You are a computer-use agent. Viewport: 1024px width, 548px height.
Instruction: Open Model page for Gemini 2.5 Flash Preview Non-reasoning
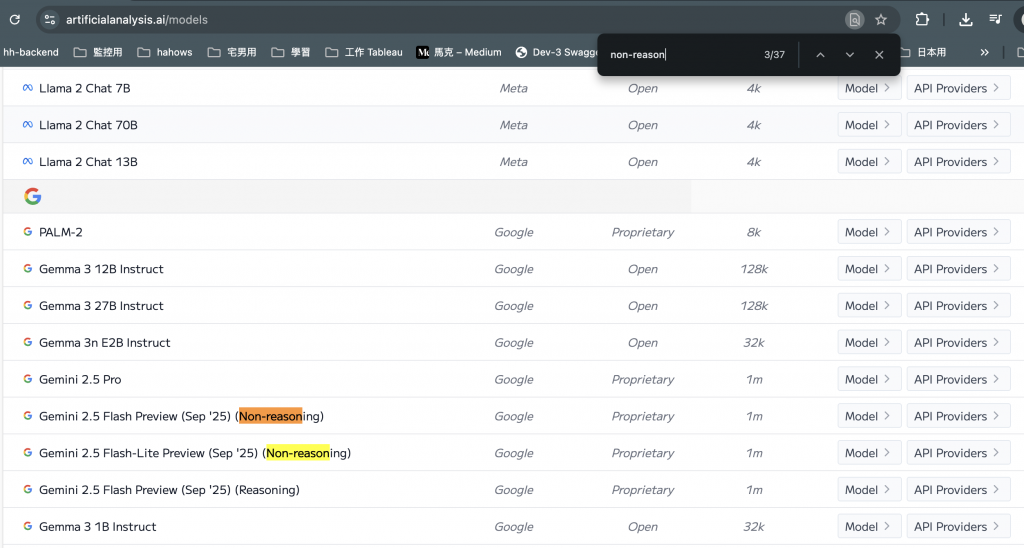coord(869,416)
